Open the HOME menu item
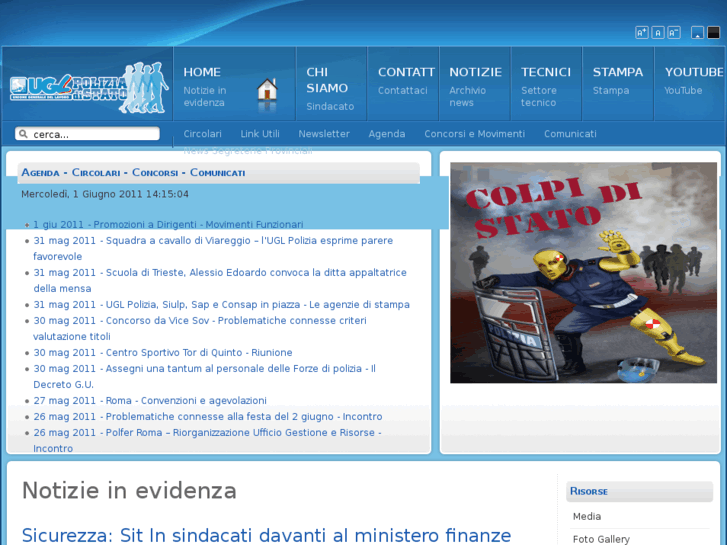 235,83
